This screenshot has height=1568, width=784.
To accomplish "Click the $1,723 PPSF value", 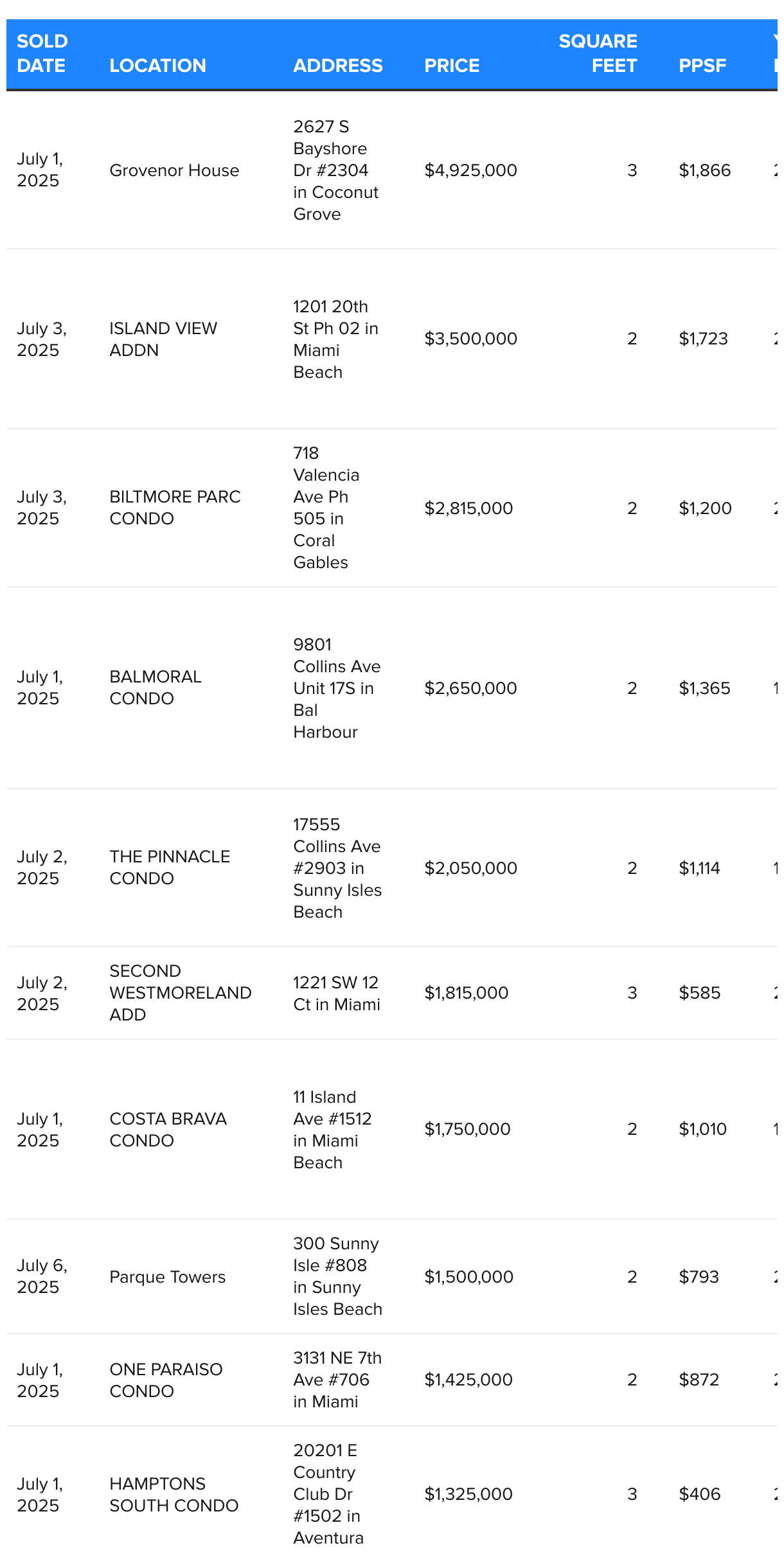I will (x=703, y=339).
